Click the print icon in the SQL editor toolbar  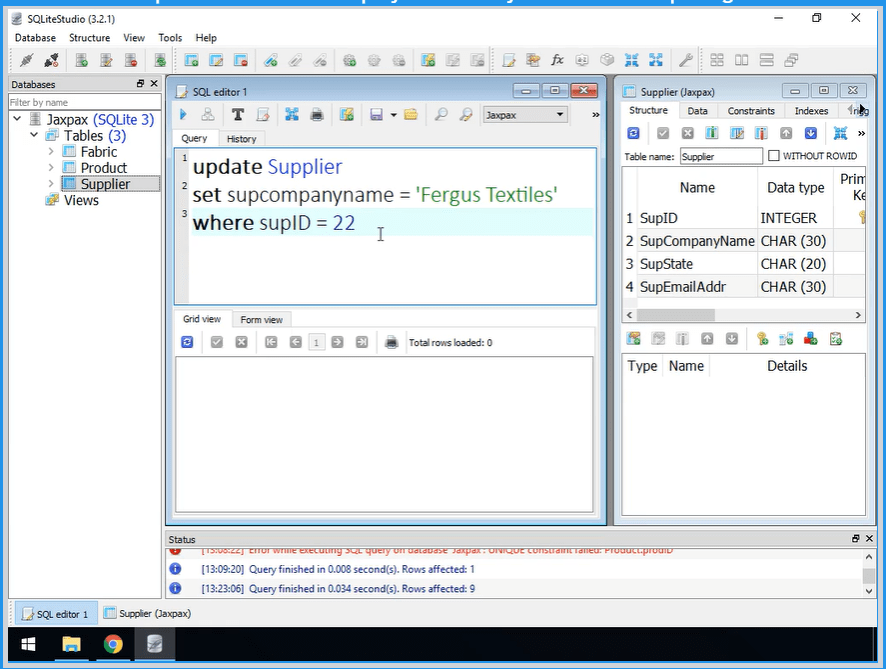(x=317, y=115)
